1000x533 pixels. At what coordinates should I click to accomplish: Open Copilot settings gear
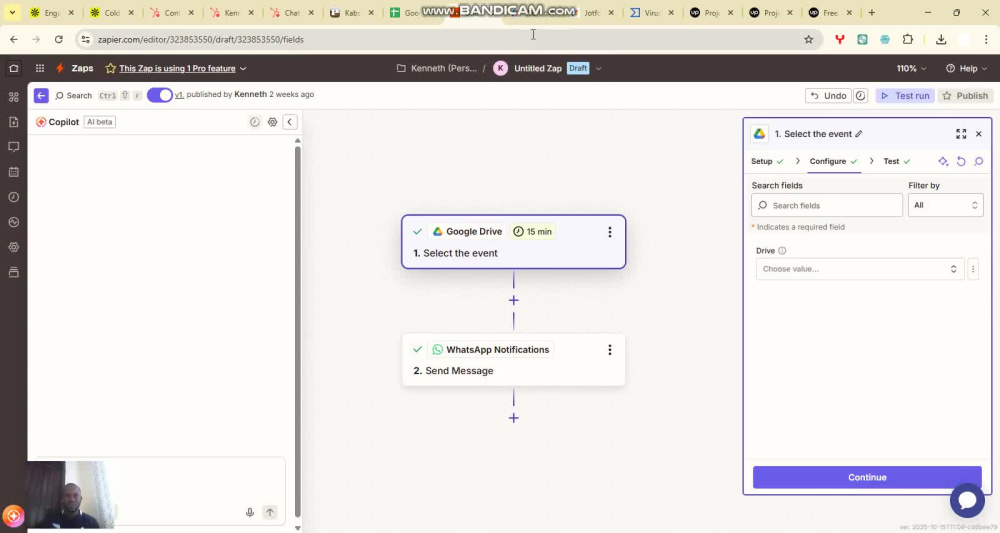click(272, 122)
